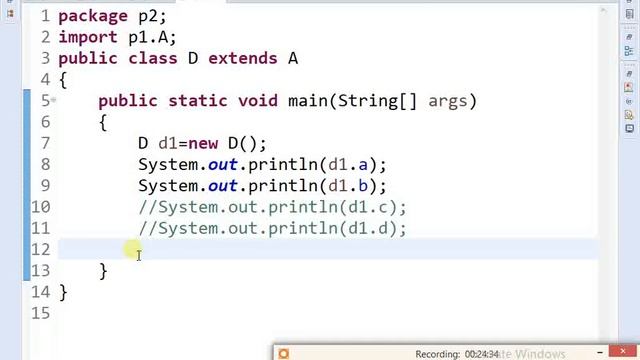Click commented println(d1.c) line
Screen dimensions: 640x360
pyautogui.click(x=272, y=207)
